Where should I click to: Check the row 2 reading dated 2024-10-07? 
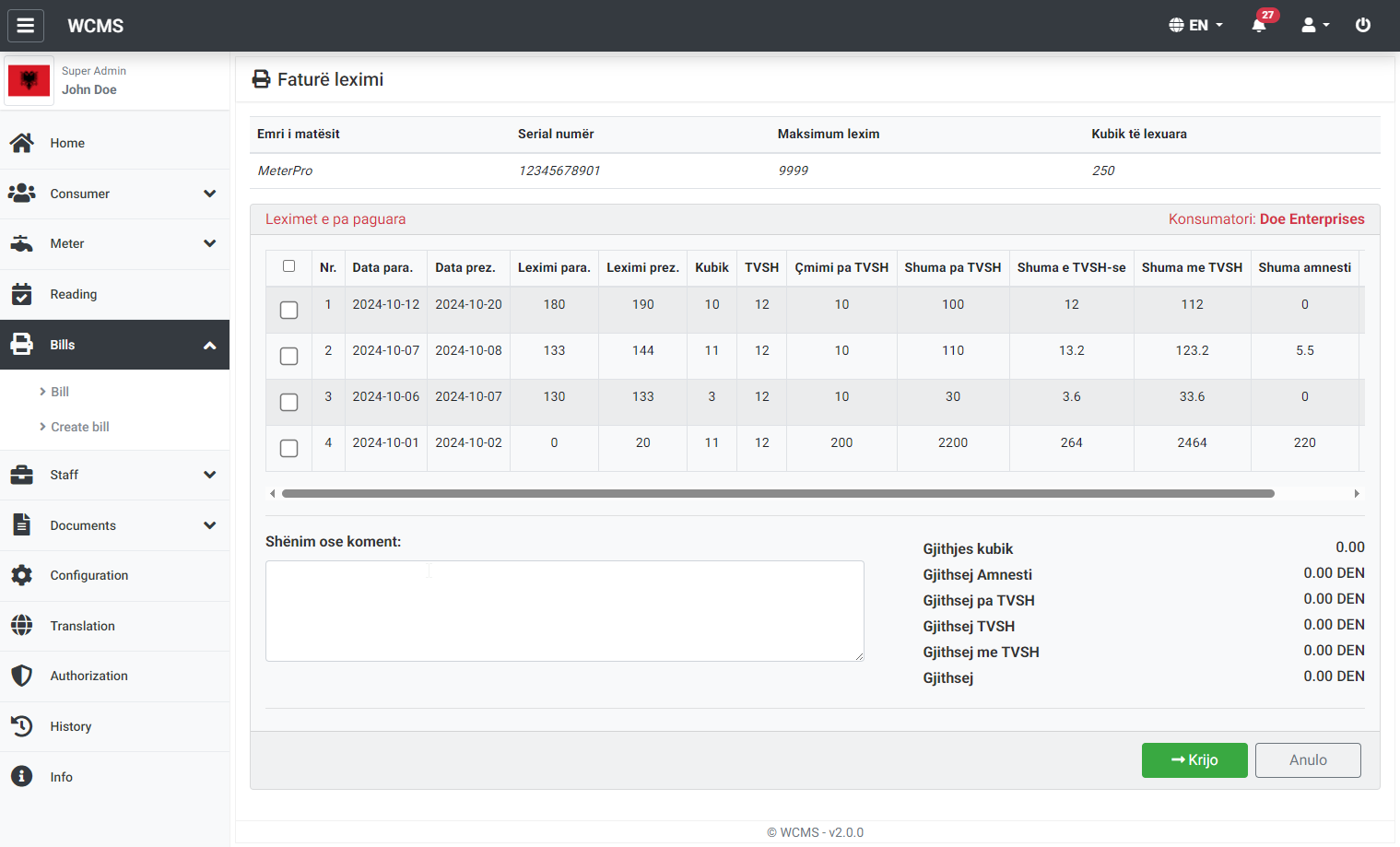[288, 356]
